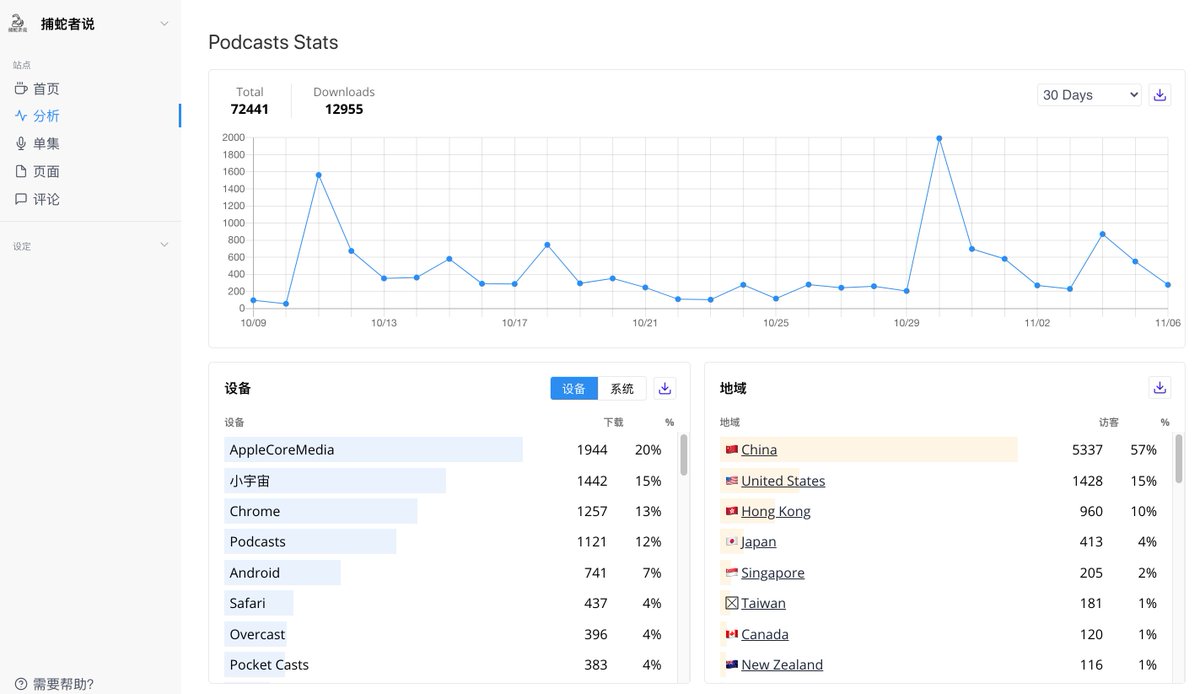
Task: Click the help question mark icon
Action: click(x=21, y=684)
